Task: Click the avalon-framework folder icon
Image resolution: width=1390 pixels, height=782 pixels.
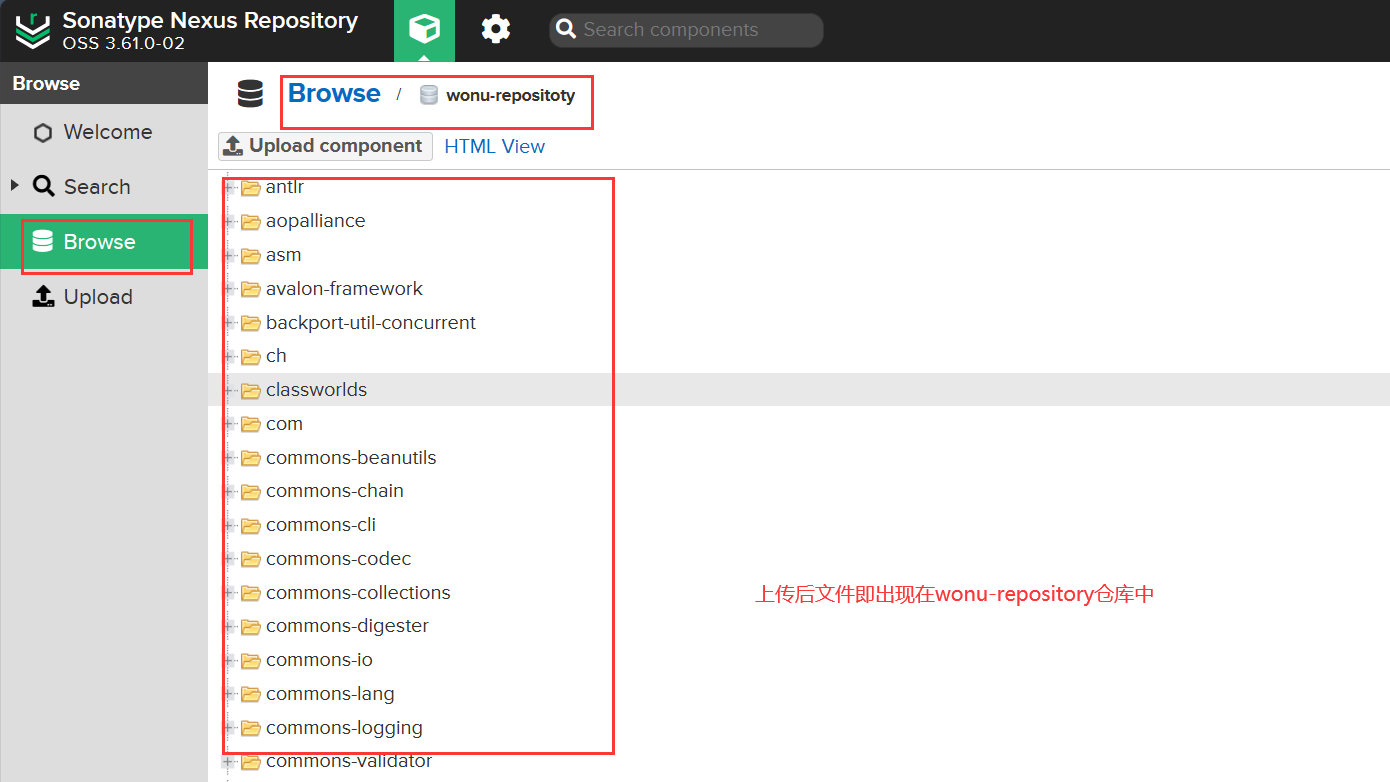Action: click(x=250, y=289)
